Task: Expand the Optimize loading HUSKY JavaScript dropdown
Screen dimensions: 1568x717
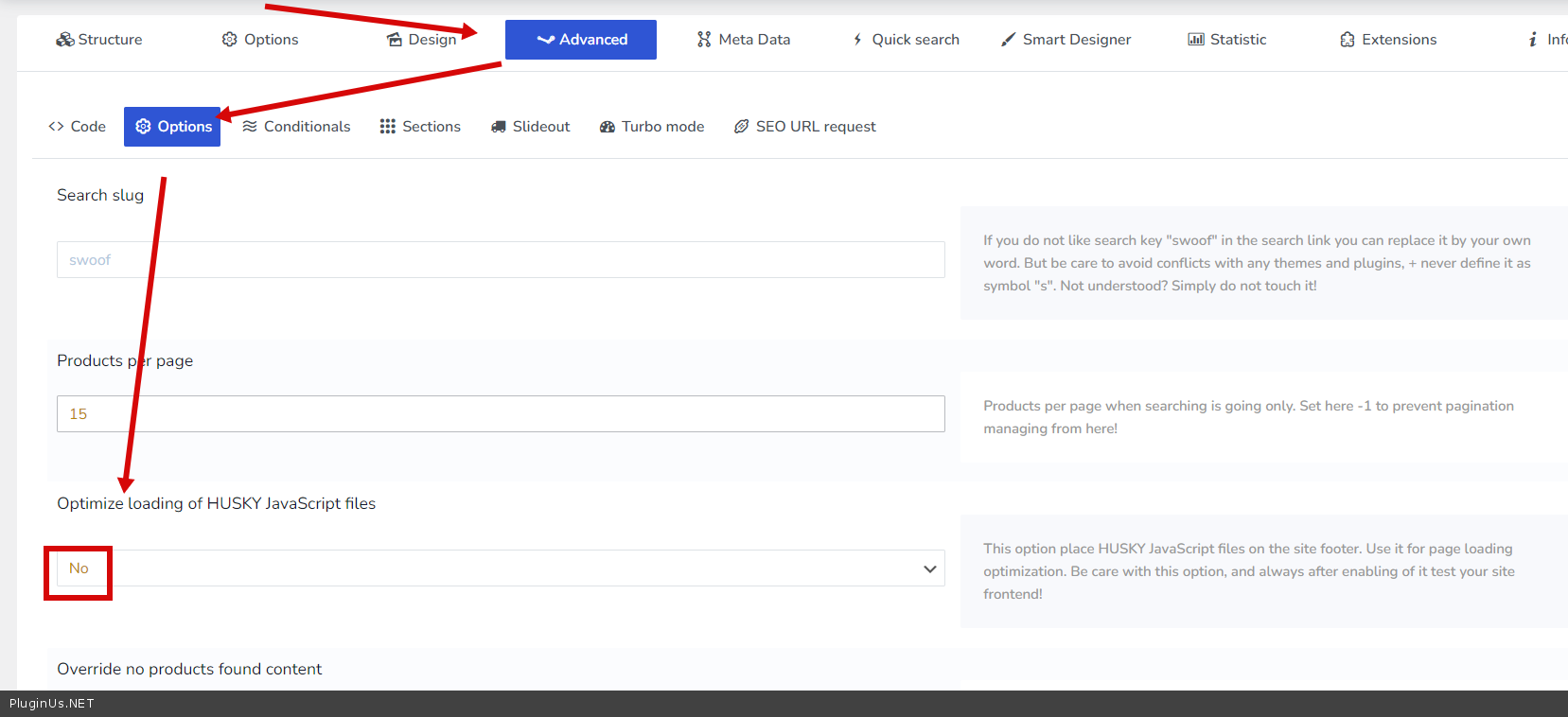Action: (501, 568)
